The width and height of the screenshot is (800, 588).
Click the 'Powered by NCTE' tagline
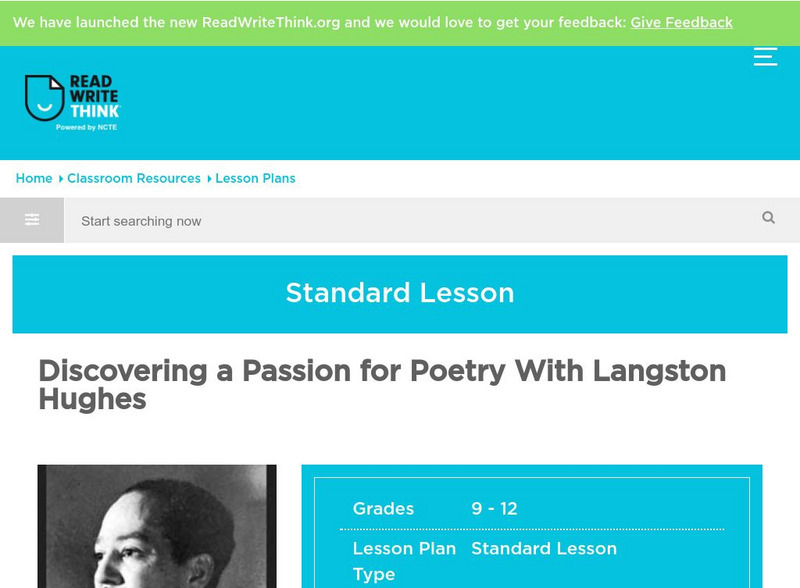point(87,127)
